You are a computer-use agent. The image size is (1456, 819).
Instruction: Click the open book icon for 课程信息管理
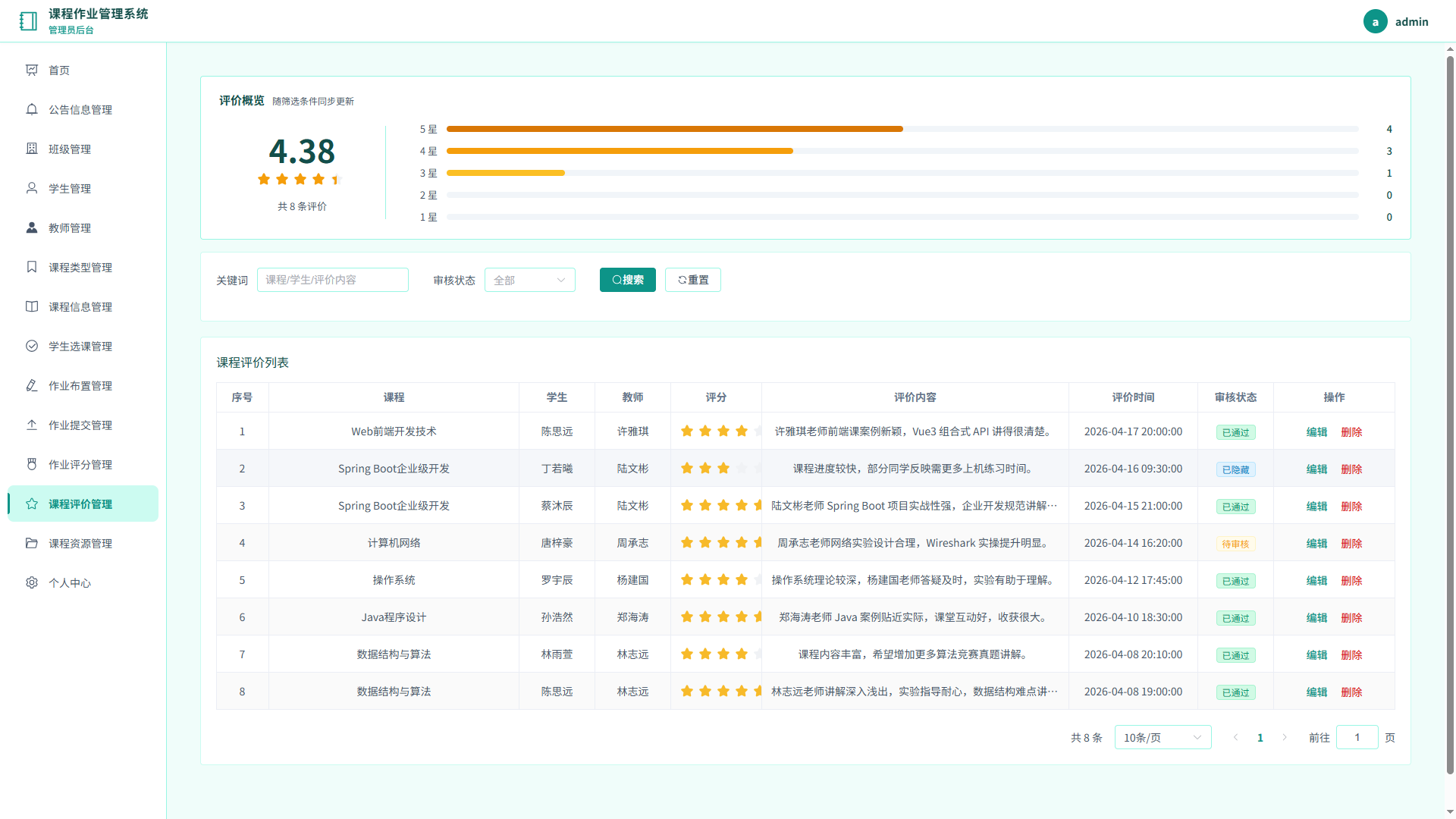pos(32,306)
